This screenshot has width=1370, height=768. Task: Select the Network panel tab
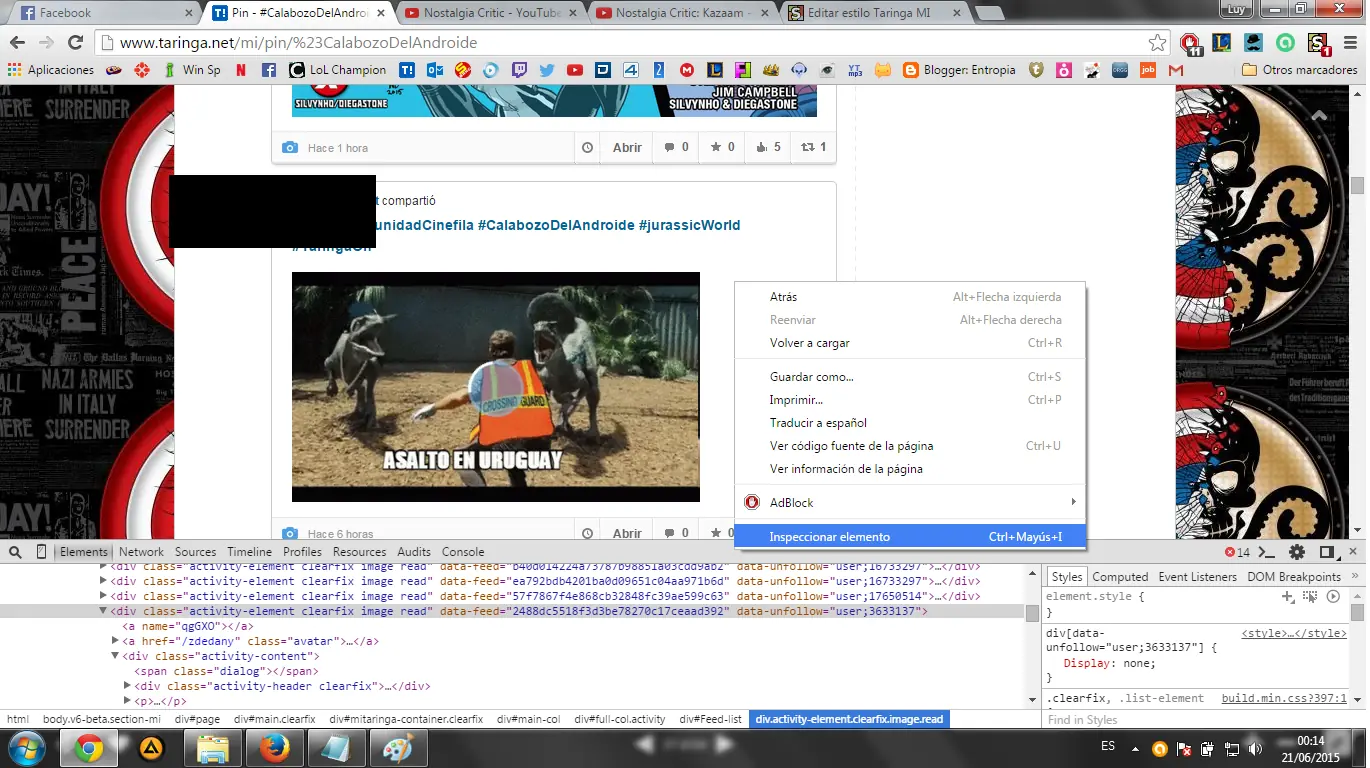(x=141, y=552)
